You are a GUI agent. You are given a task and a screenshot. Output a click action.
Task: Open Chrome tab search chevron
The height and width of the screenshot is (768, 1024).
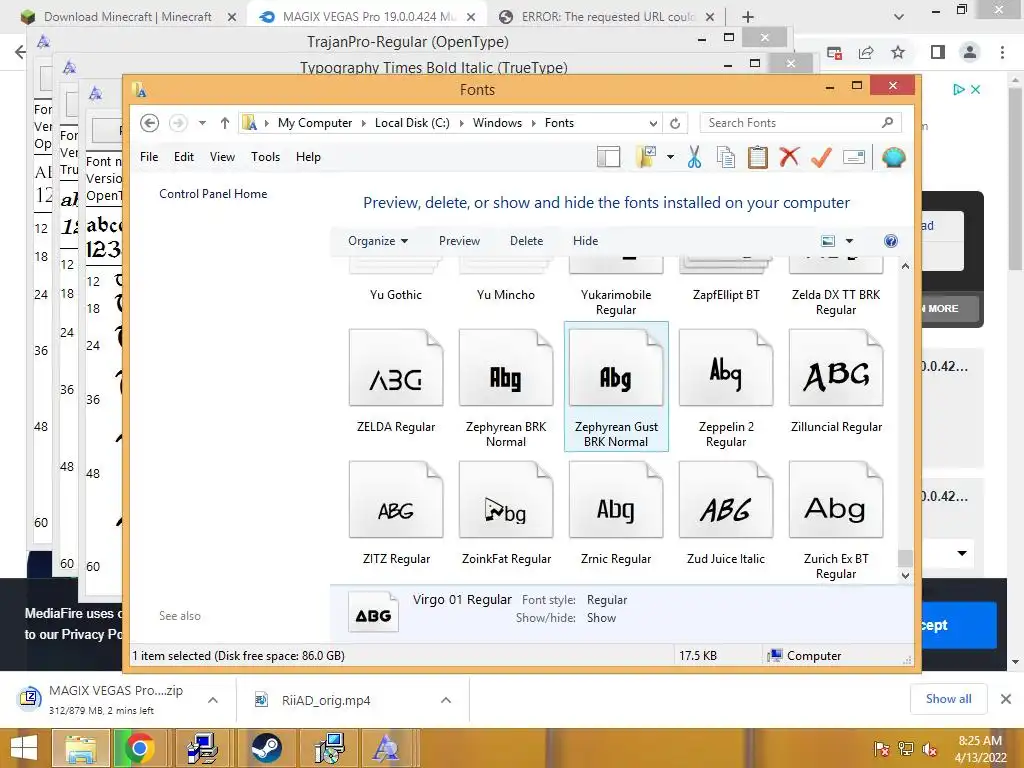[x=899, y=17]
